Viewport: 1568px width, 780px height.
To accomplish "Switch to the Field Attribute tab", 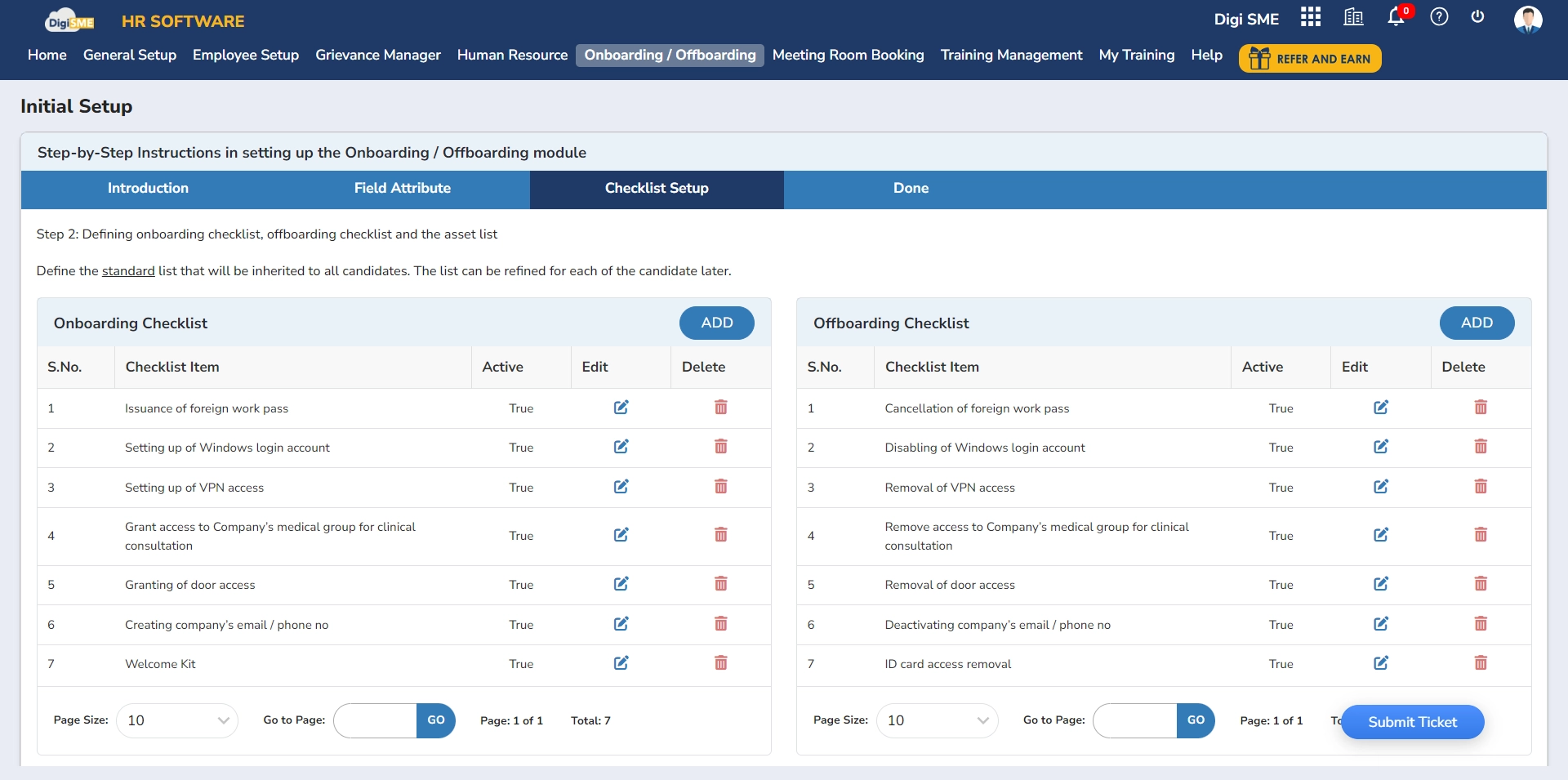I will click(x=402, y=189).
